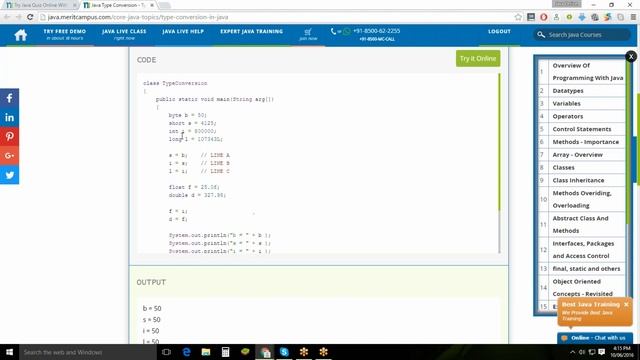This screenshot has height=360, width=640.
Task: Pin page on Pinterest
Action: pos(9,137)
